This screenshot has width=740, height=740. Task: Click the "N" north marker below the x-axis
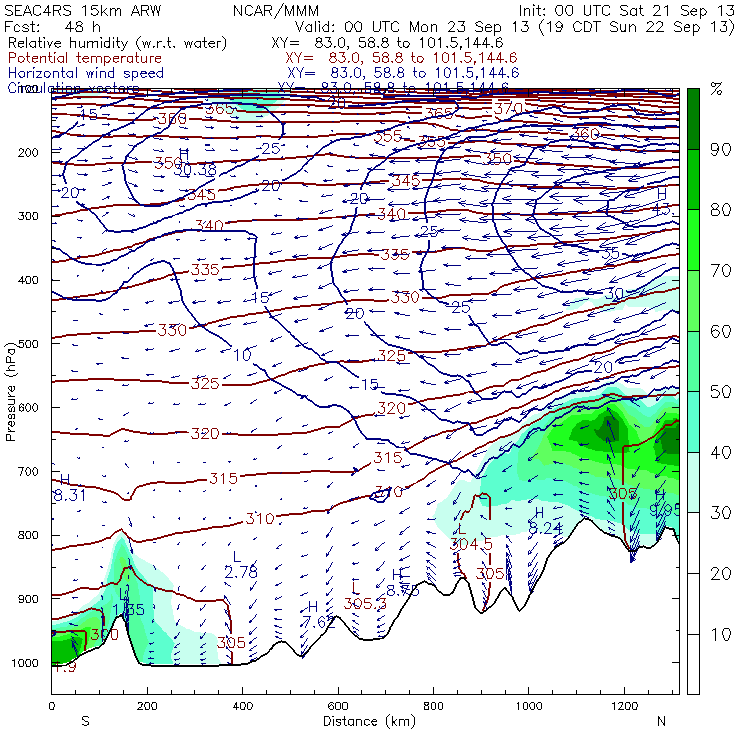pyautogui.click(x=662, y=721)
